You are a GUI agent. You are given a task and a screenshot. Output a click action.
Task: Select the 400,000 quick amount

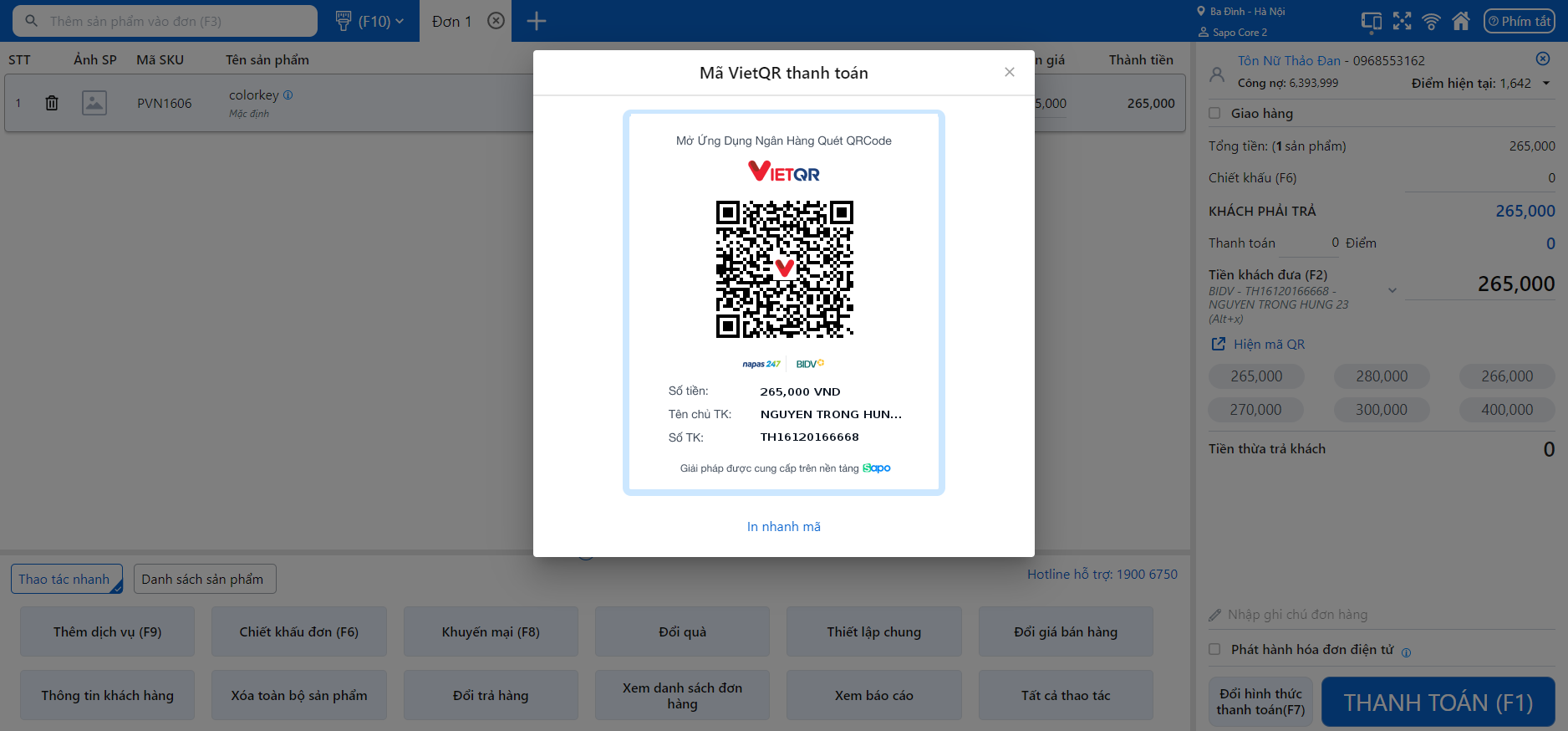1507,410
